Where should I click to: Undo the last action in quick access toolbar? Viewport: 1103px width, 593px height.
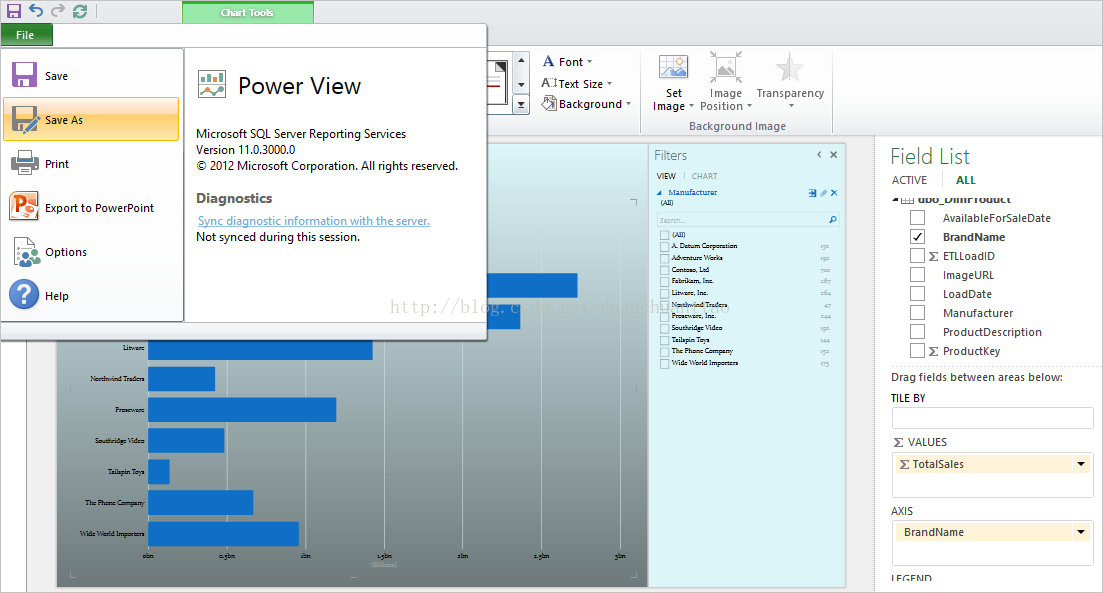tap(36, 11)
